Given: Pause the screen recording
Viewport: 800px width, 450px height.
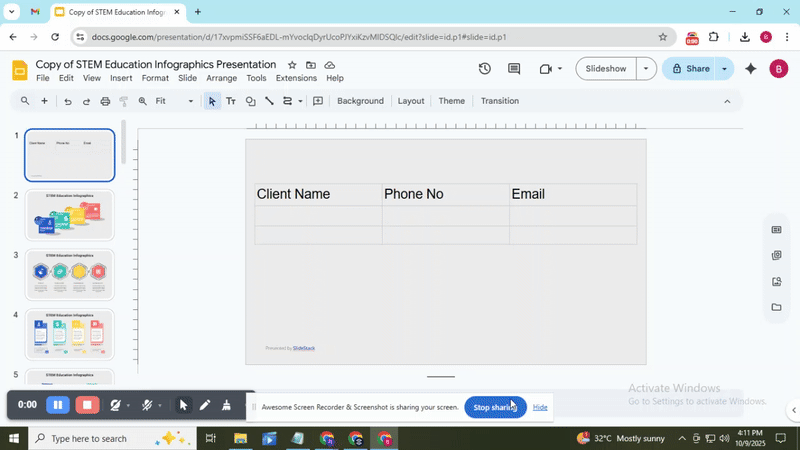Looking at the screenshot, I should (58, 405).
